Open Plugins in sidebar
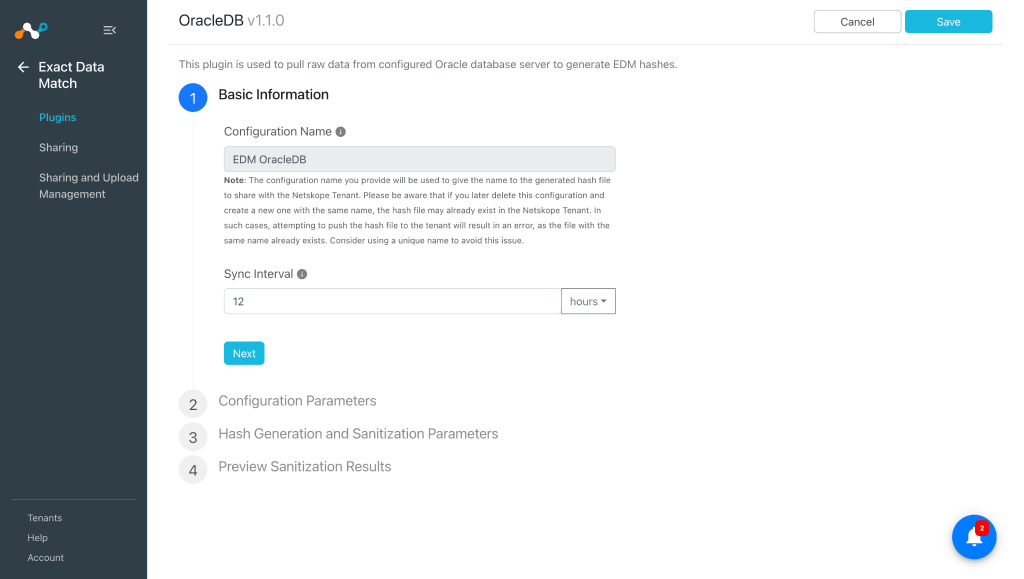Viewport: 1024px width, 579px height. [57, 117]
